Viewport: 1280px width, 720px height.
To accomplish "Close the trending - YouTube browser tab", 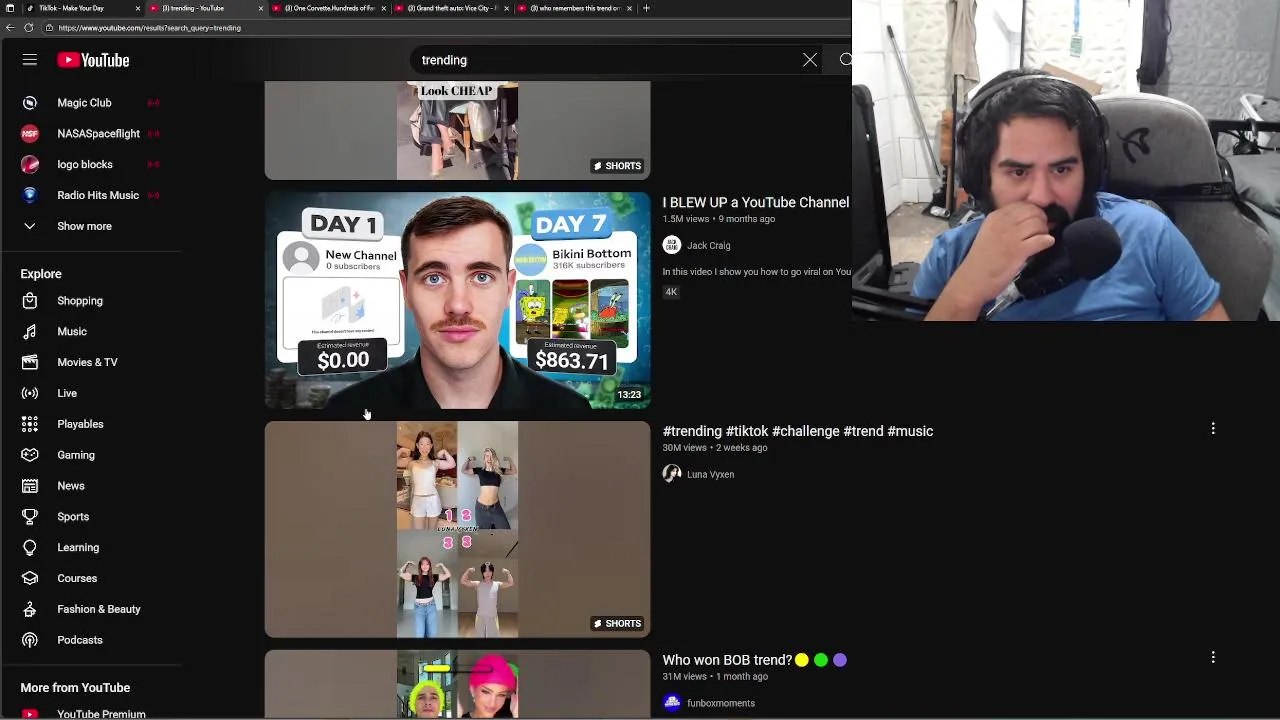I will pos(261,8).
